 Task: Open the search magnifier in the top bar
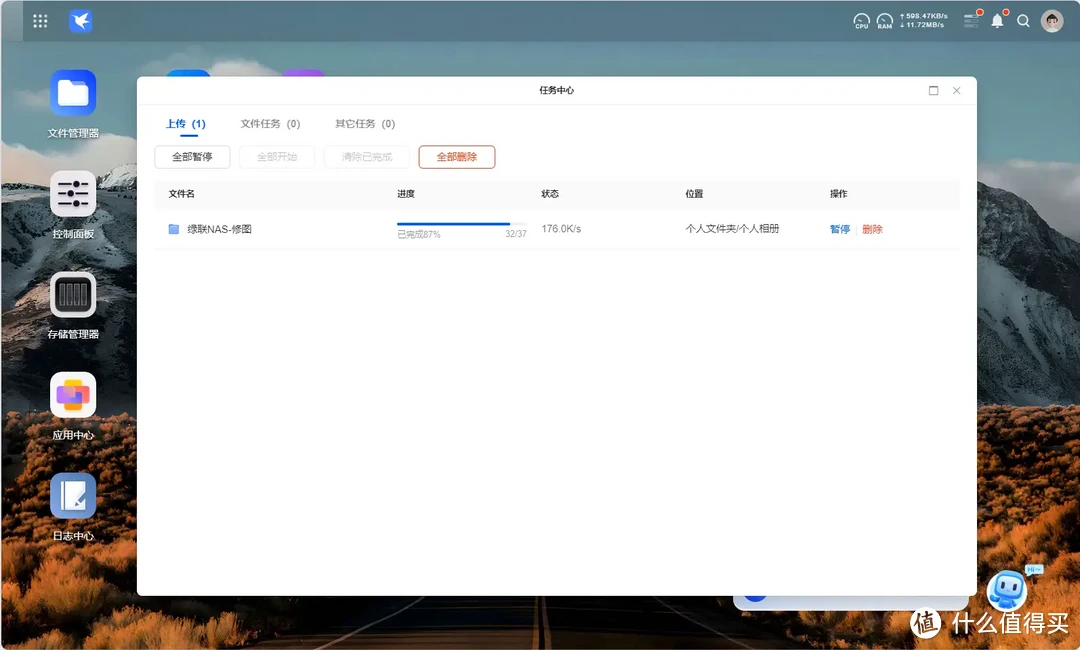1023,20
